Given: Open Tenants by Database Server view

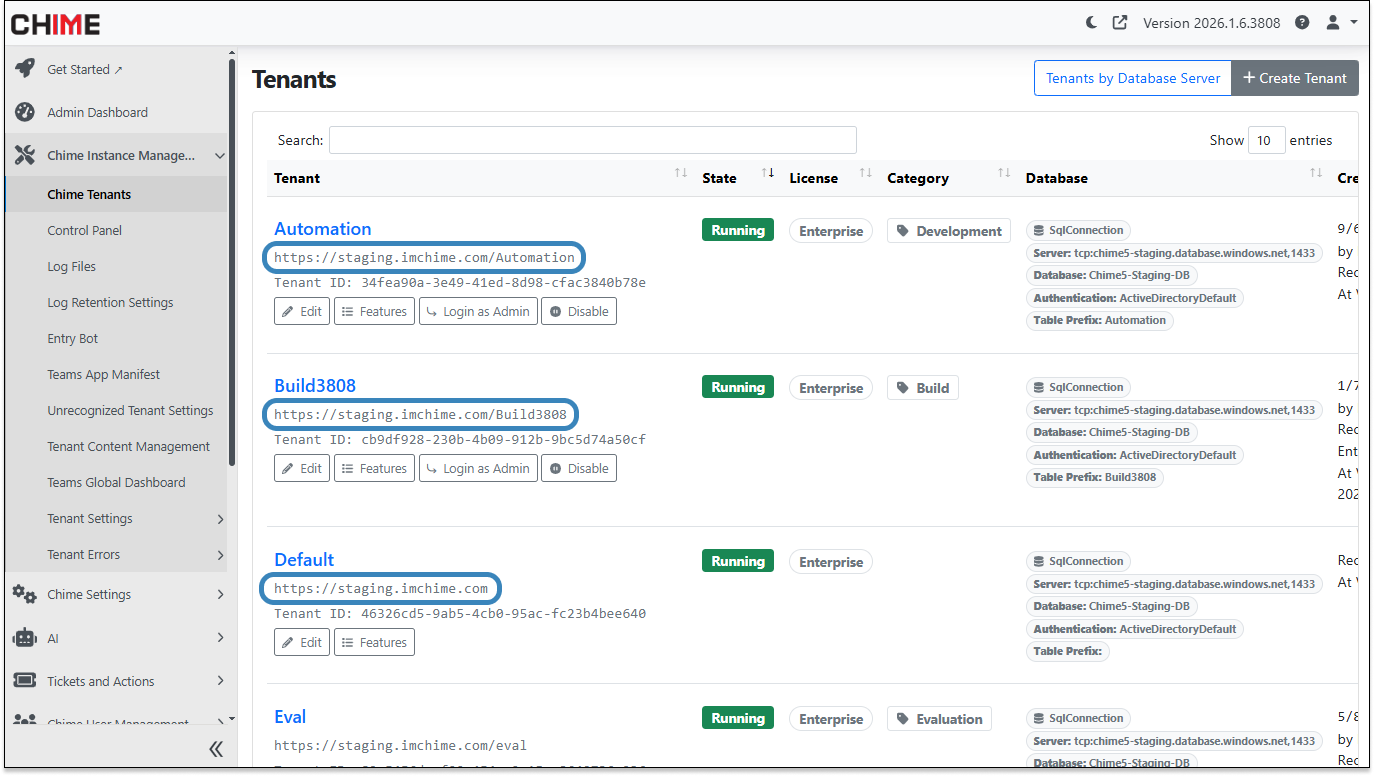Looking at the screenshot, I should point(1132,77).
